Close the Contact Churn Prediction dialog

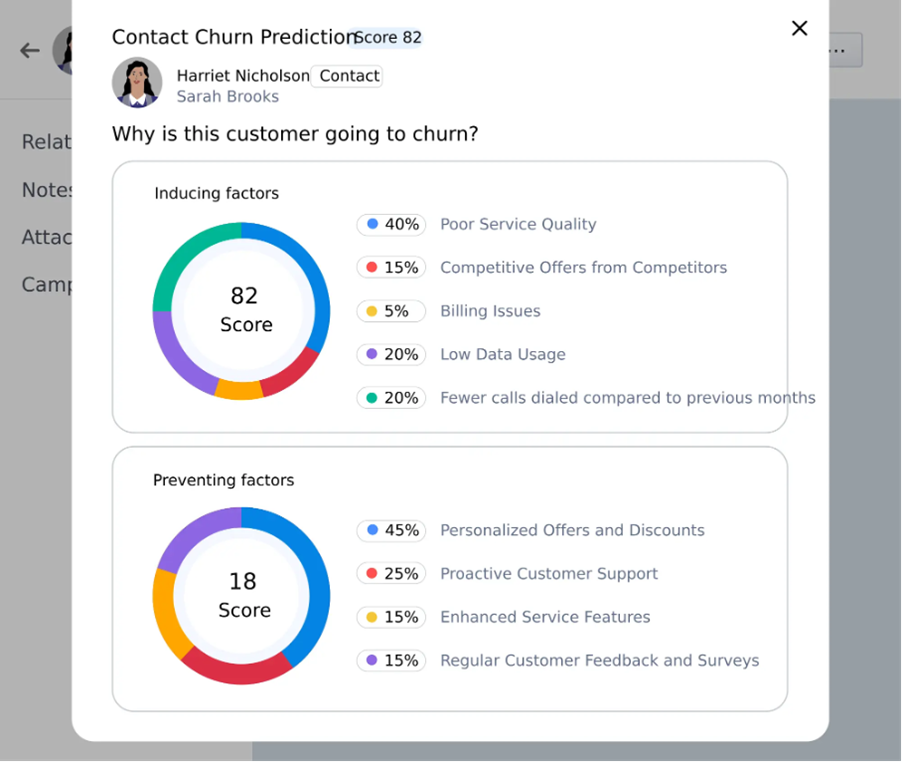tap(799, 29)
